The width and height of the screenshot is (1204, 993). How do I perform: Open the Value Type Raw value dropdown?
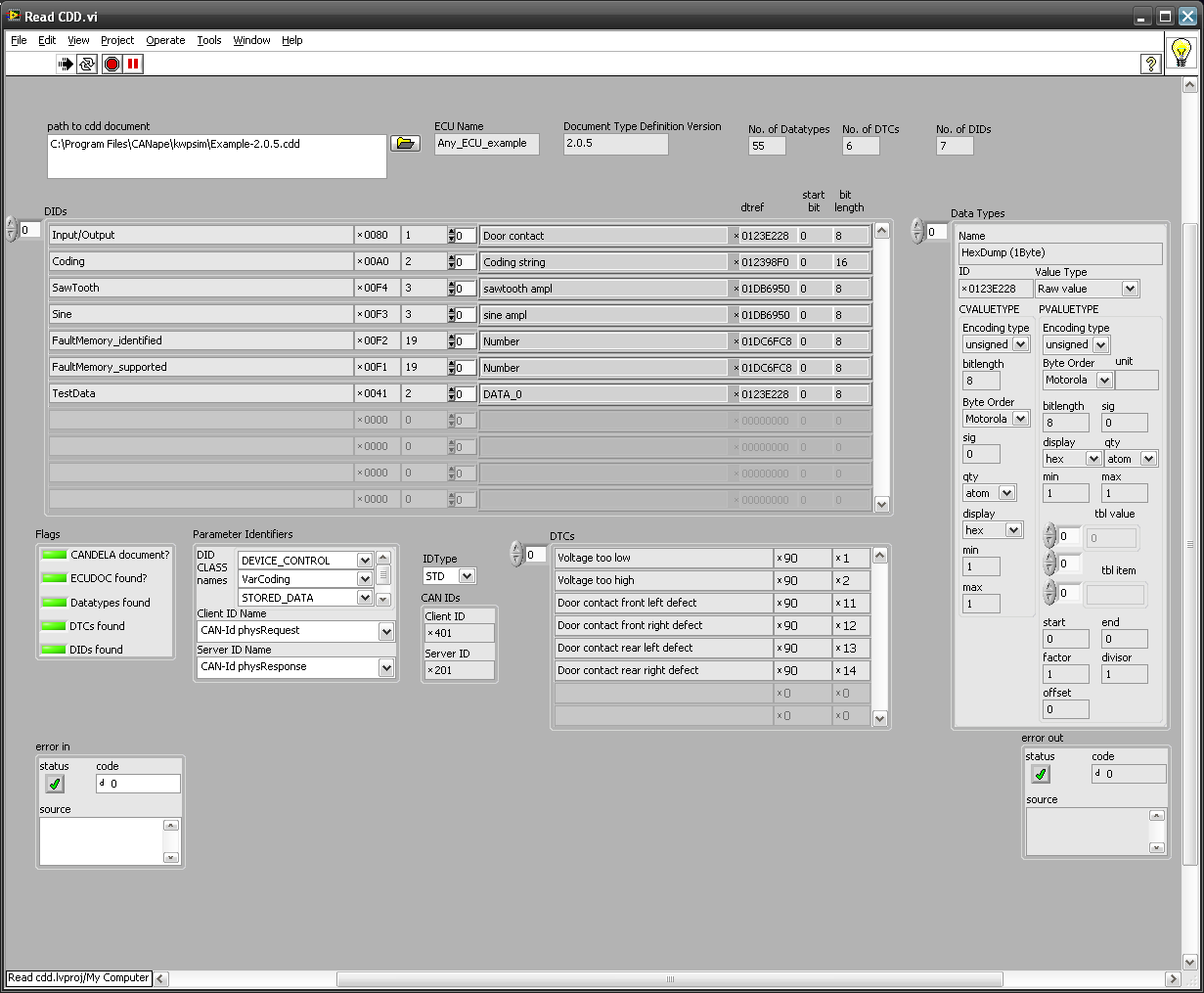tap(1130, 289)
